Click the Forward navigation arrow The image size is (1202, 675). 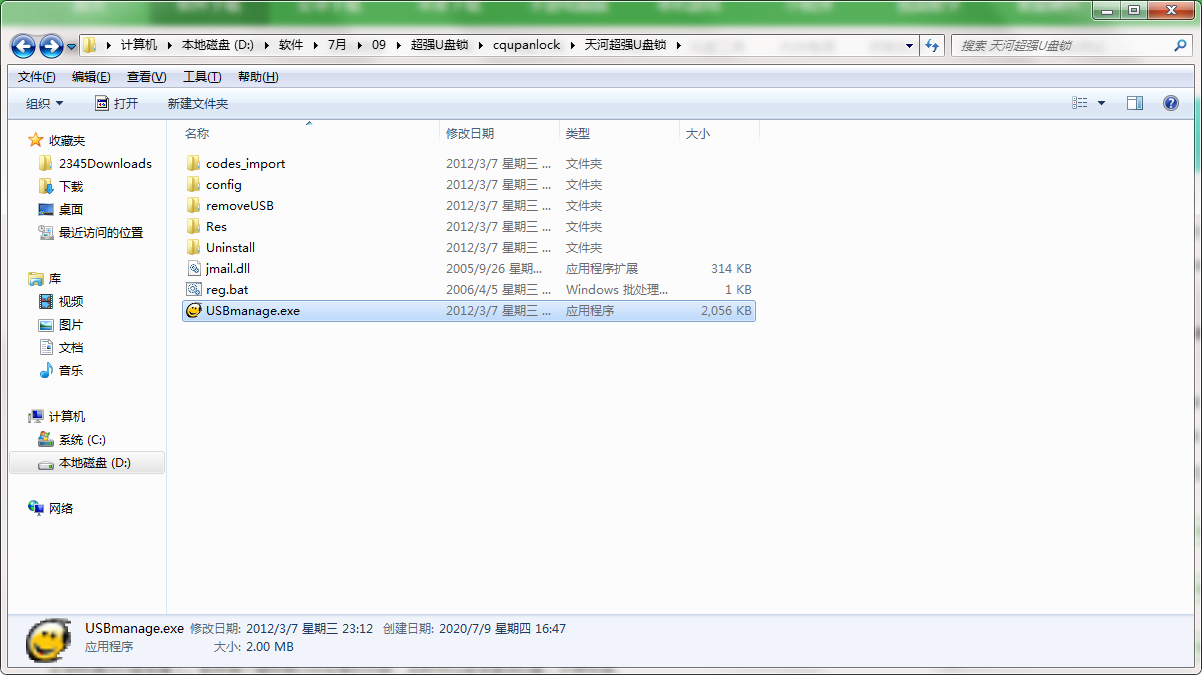51,45
